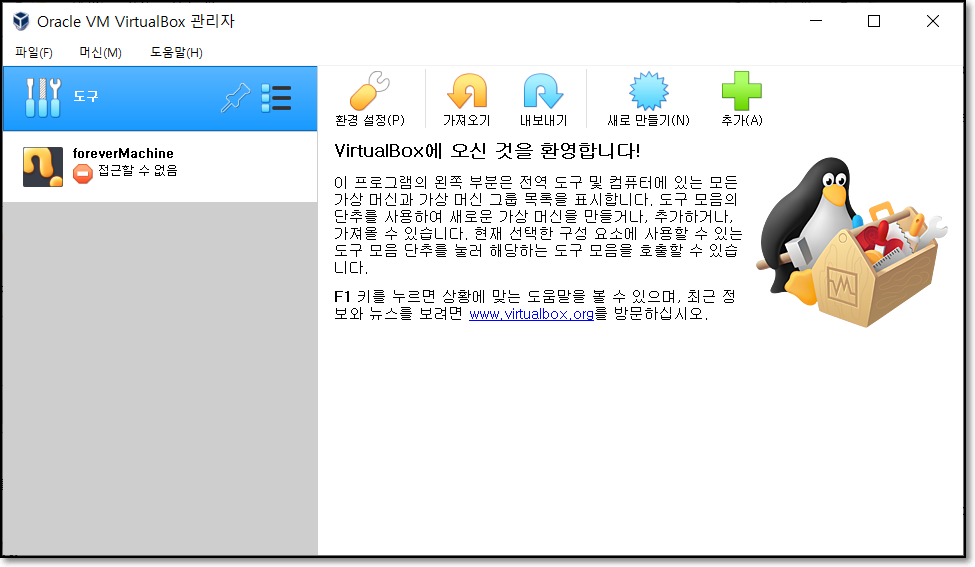The image size is (975, 567).
Task: Click the penguin toolbox illustration
Action: click(x=851, y=241)
